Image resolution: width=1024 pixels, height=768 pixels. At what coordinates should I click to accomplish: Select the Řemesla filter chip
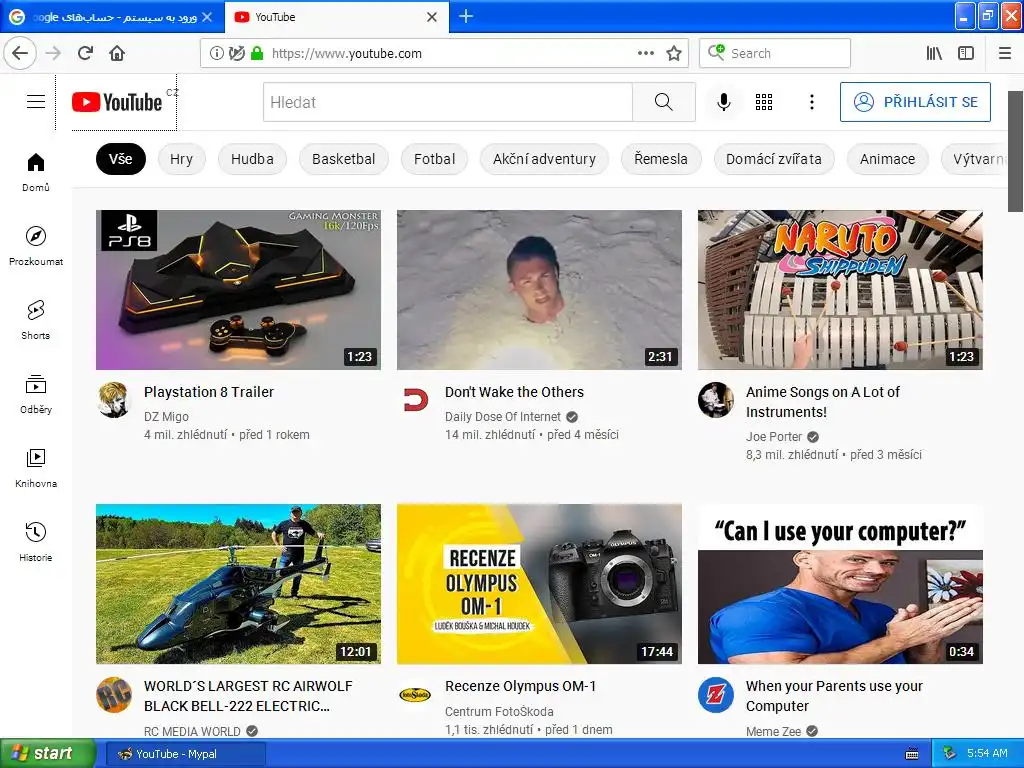(661, 159)
